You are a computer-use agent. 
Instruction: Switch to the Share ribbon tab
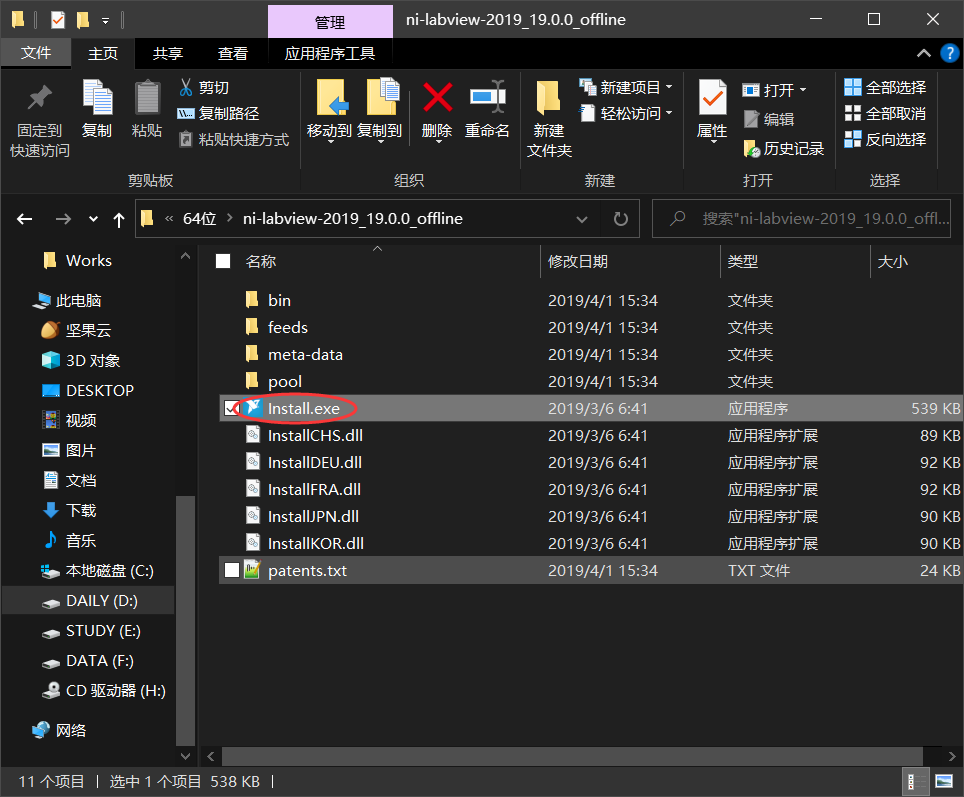point(168,54)
